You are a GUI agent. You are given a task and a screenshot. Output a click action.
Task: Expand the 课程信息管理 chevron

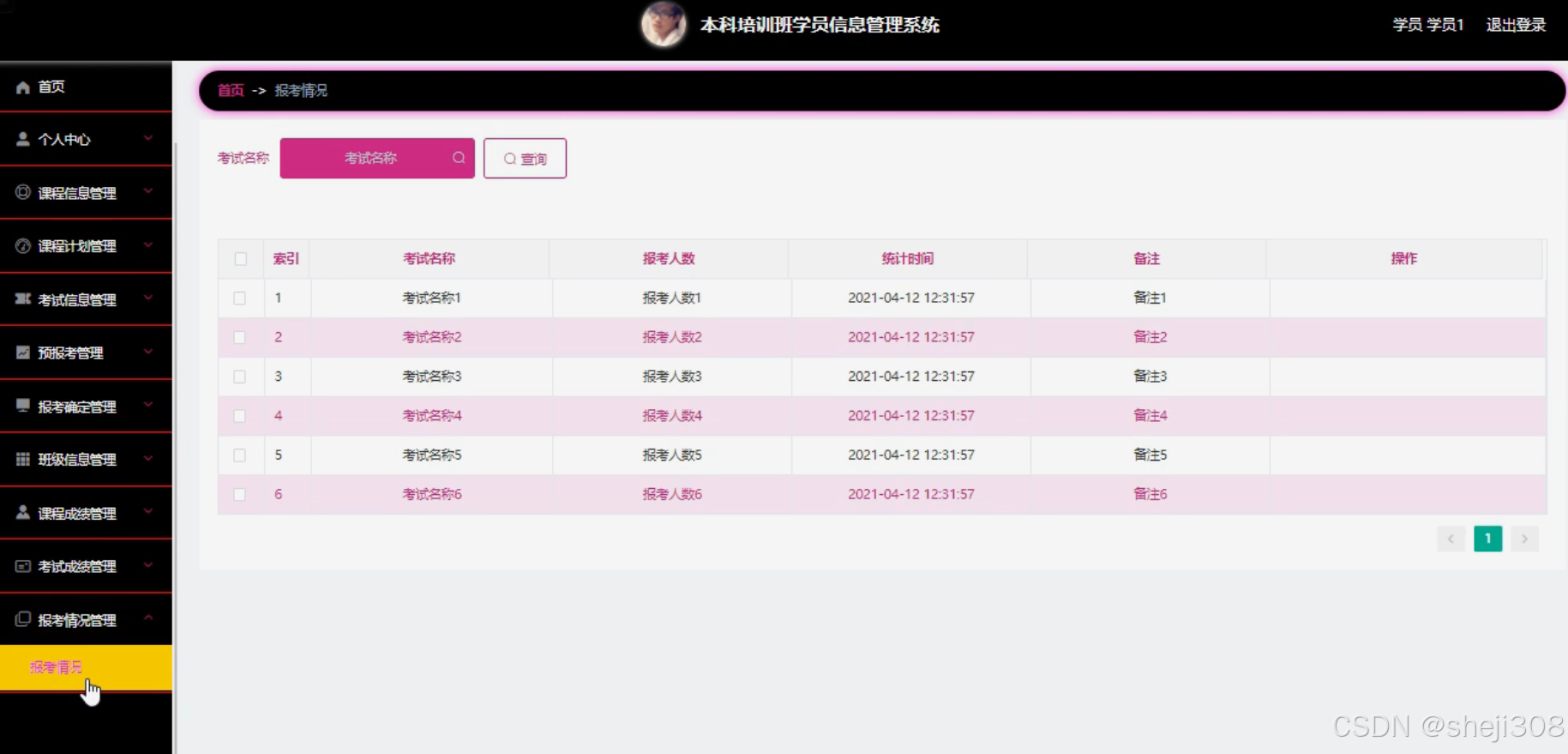(x=148, y=191)
